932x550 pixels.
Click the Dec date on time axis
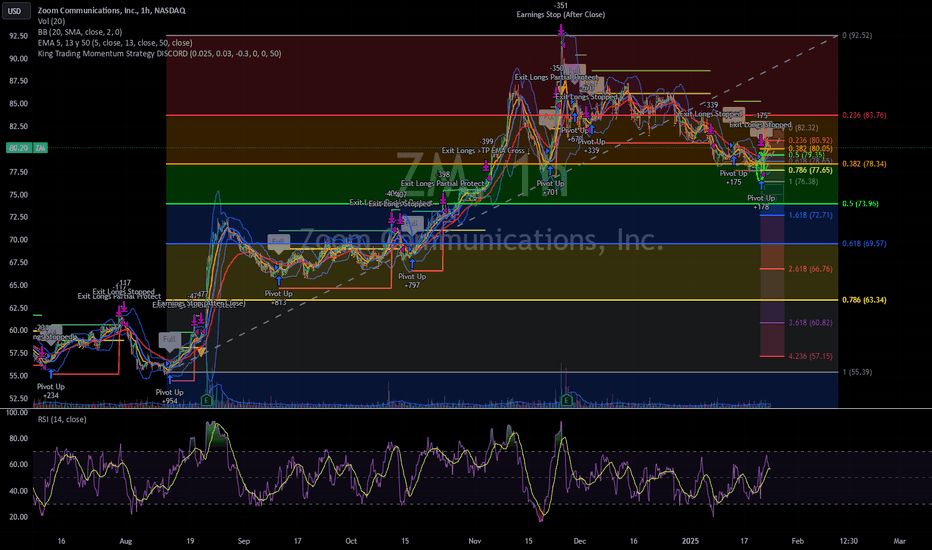point(580,541)
